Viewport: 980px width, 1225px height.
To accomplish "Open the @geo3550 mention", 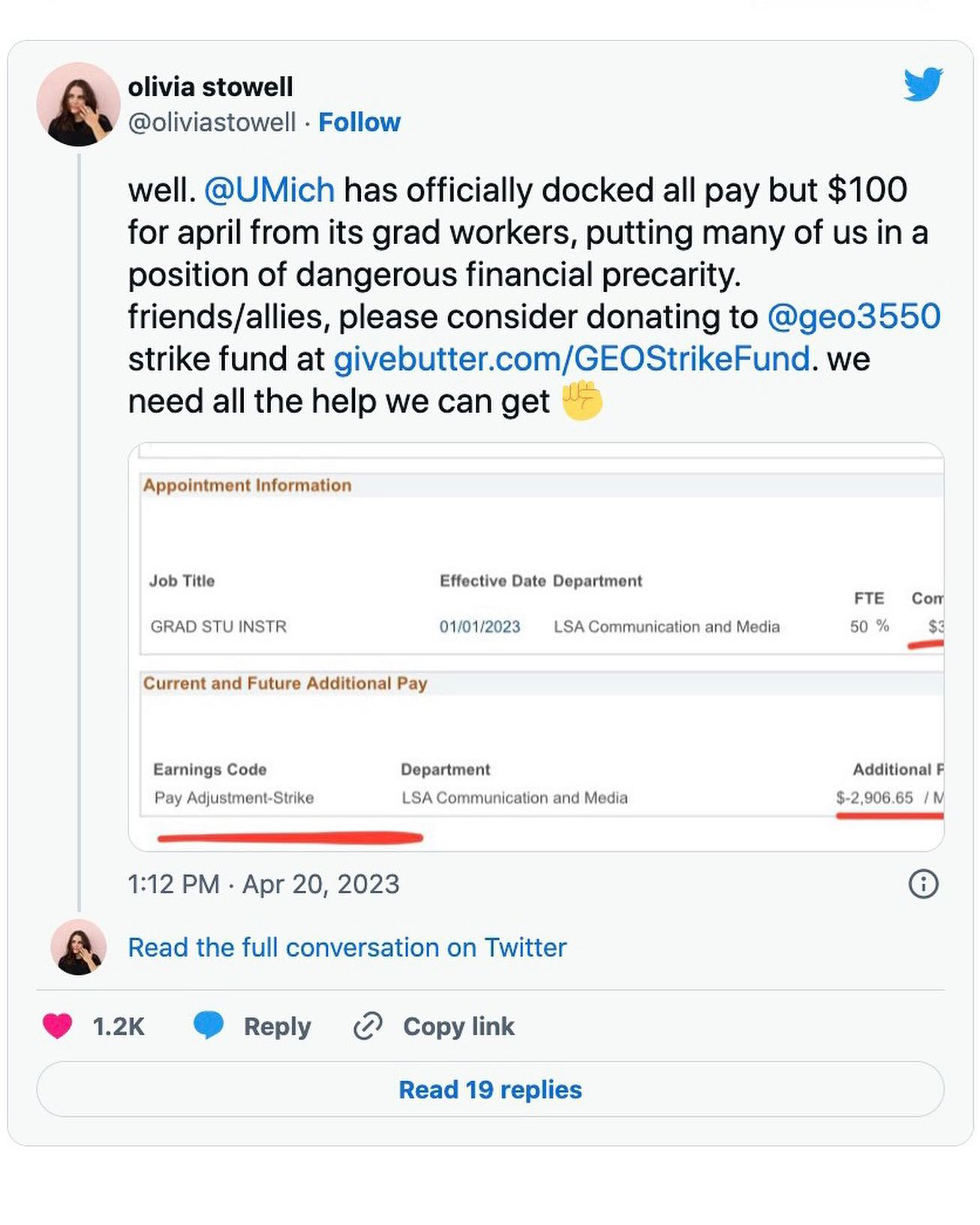I will click(x=853, y=316).
